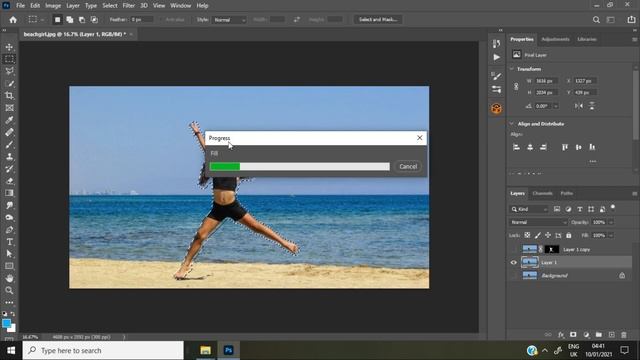
Task: Click the foreground color swatch
Action: pyautogui.click(x=6, y=323)
